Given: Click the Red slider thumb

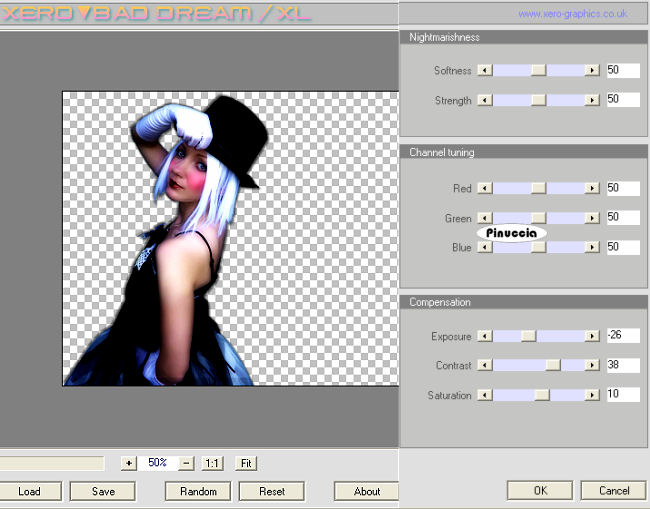Looking at the screenshot, I should (538, 188).
